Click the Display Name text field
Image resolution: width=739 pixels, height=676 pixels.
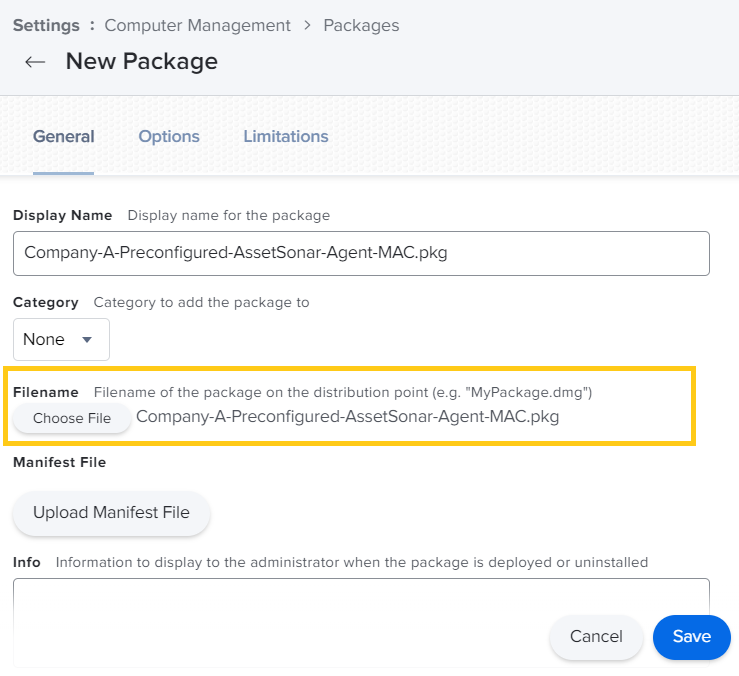pyautogui.click(x=360, y=253)
